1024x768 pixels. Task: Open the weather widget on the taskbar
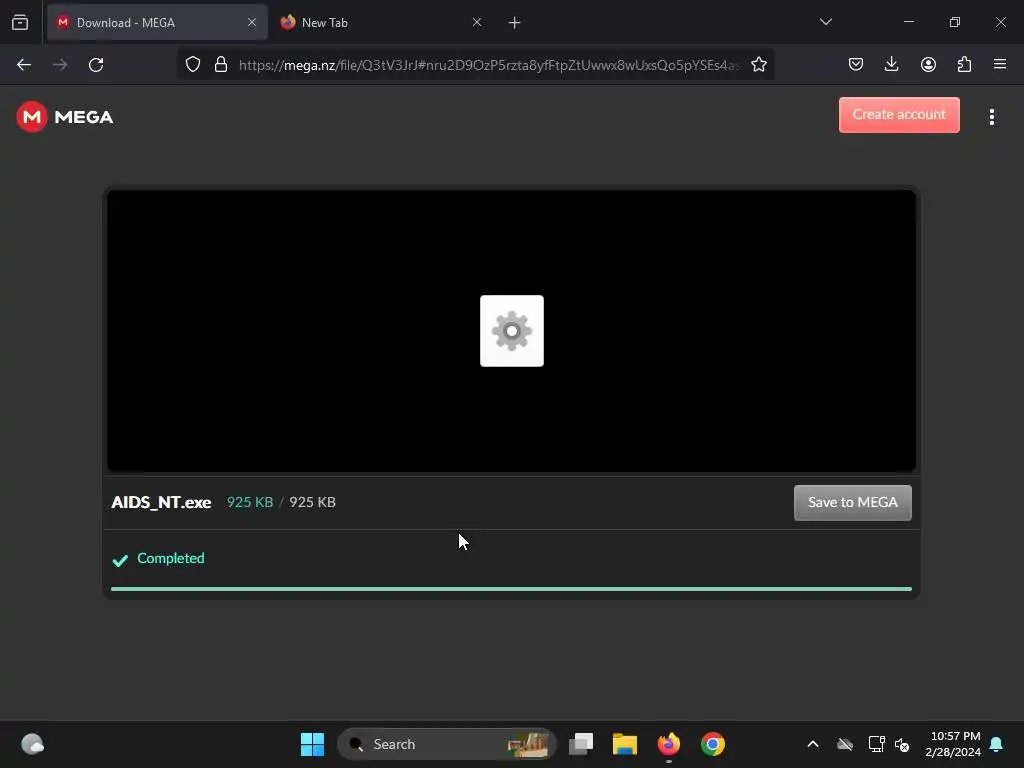tap(33, 744)
